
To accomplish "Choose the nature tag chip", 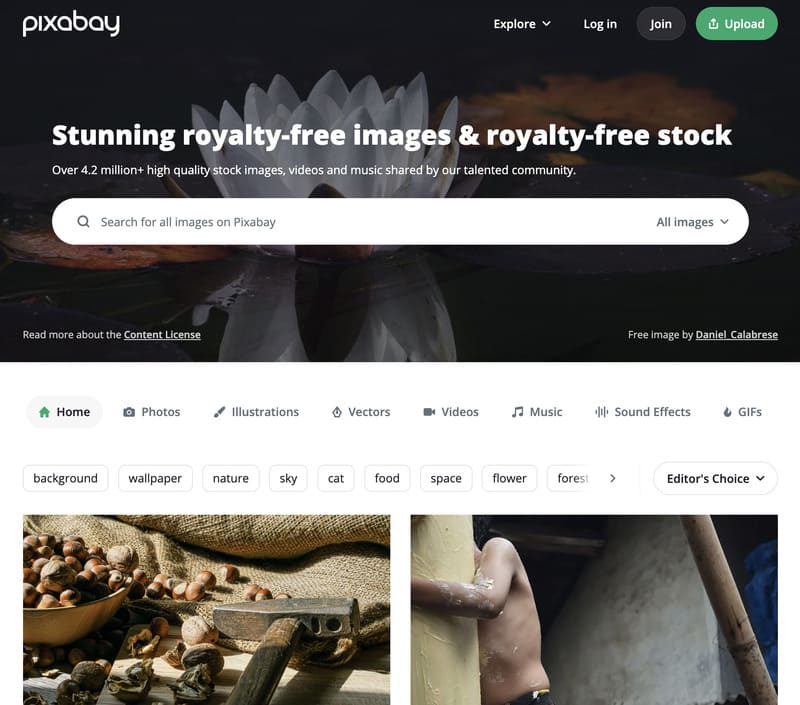I will point(231,478).
